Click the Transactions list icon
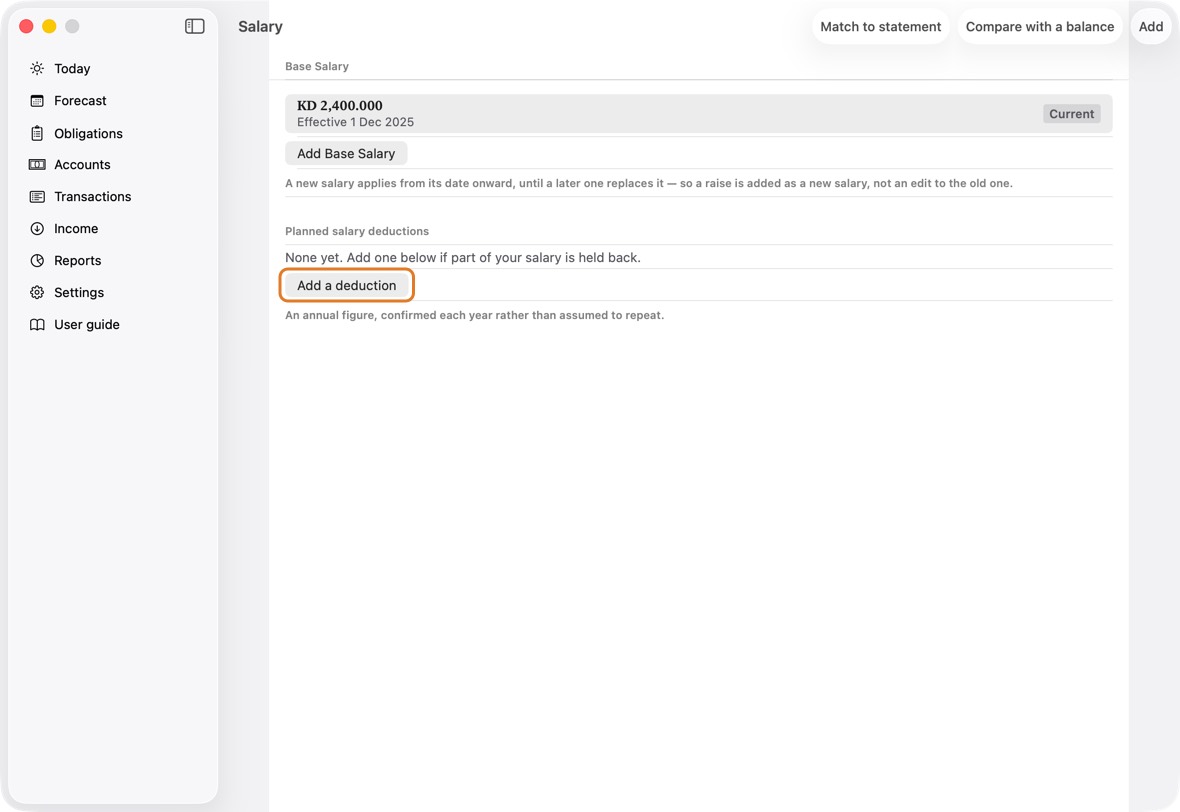Image resolution: width=1180 pixels, height=812 pixels. (37, 196)
